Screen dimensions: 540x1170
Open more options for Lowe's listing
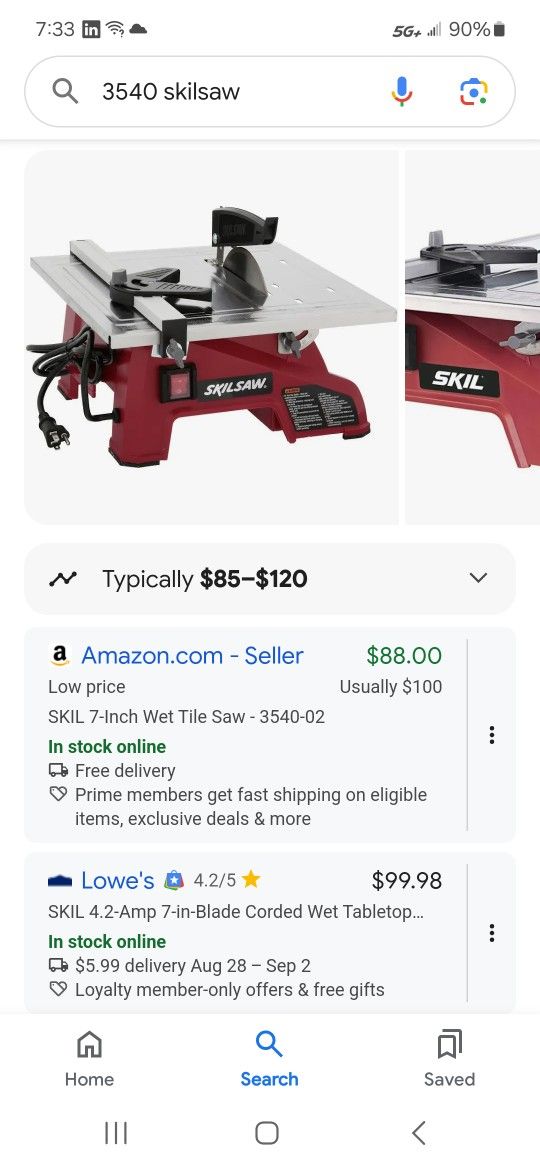[x=492, y=933]
